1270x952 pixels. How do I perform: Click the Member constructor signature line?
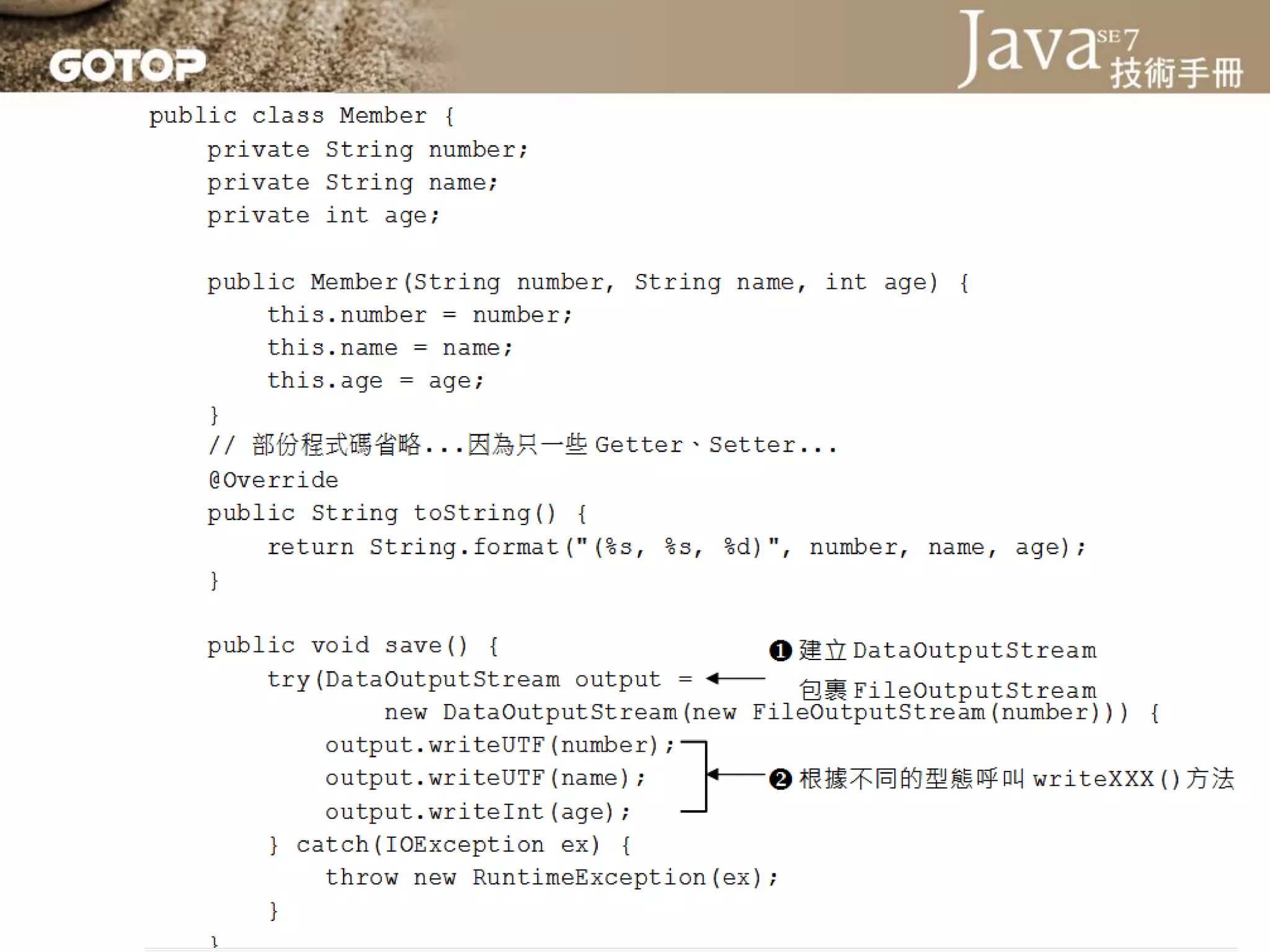[x=587, y=283]
